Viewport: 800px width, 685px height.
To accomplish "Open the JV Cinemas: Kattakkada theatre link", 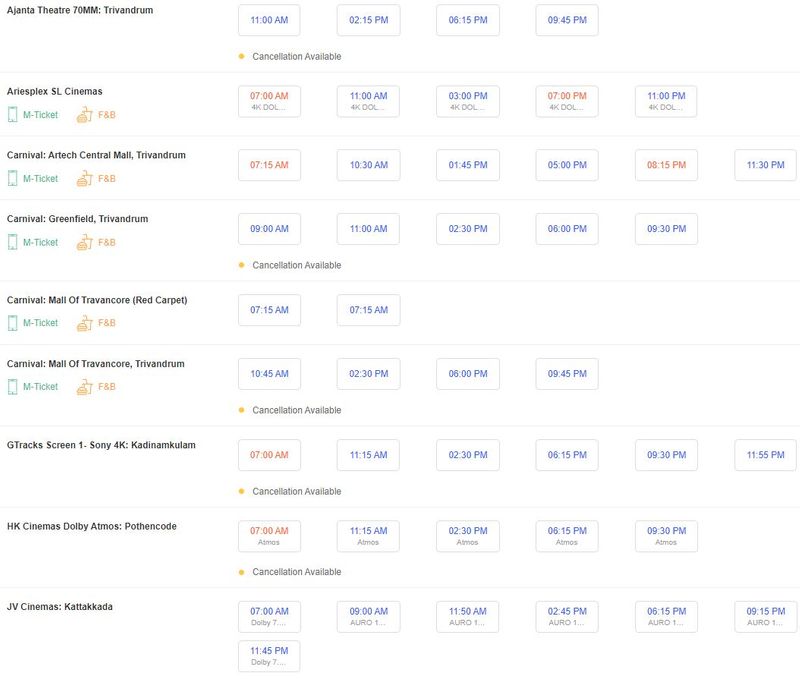I will point(60,606).
